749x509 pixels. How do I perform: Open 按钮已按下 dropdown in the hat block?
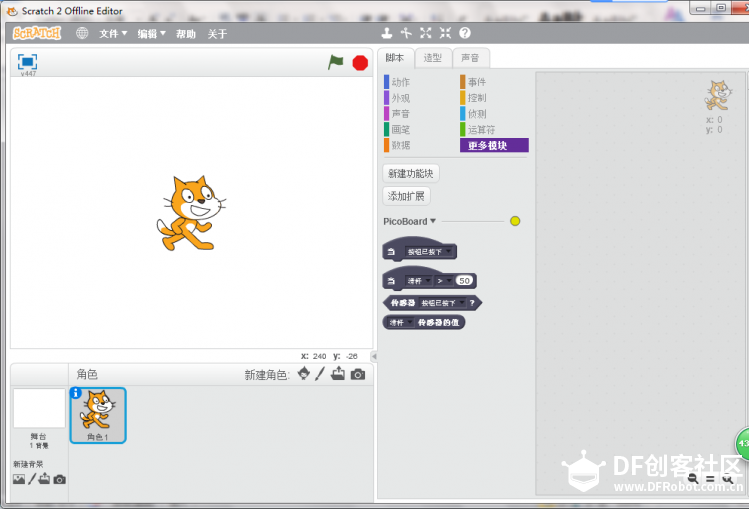click(x=429, y=252)
